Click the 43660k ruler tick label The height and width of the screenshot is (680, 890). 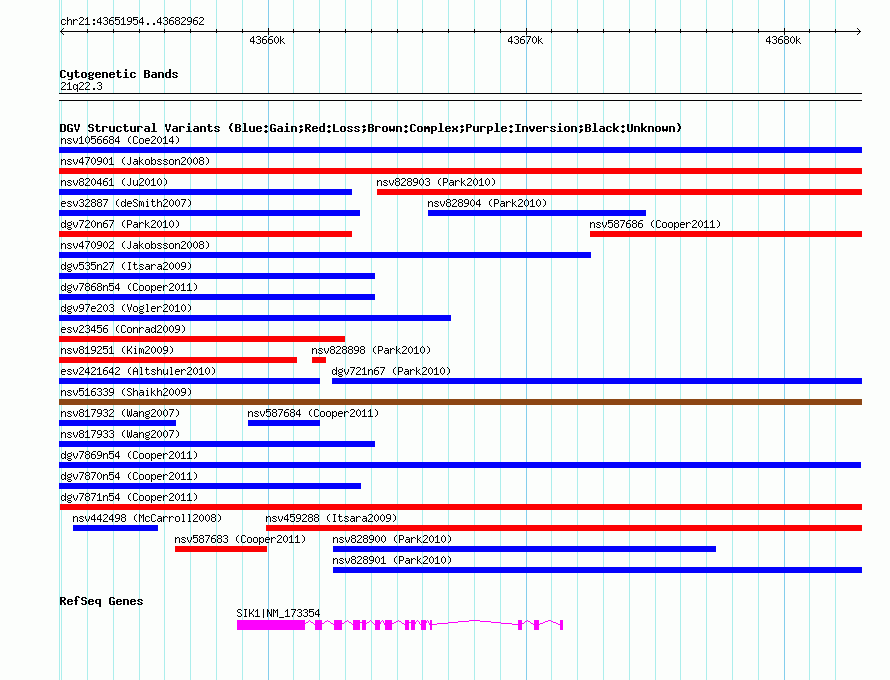pos(267,40)
